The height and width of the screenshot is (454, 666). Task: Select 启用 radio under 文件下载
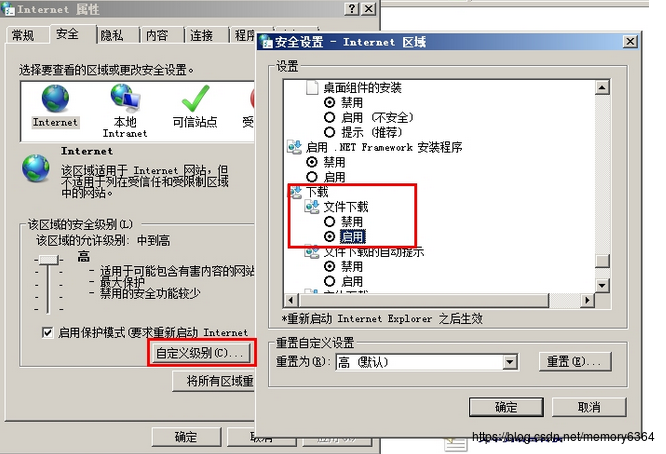click(x=330, y=237)
